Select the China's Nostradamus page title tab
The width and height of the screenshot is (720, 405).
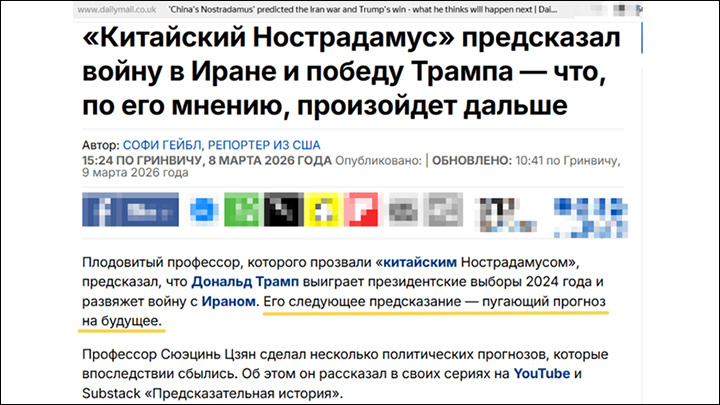[363, 10]
